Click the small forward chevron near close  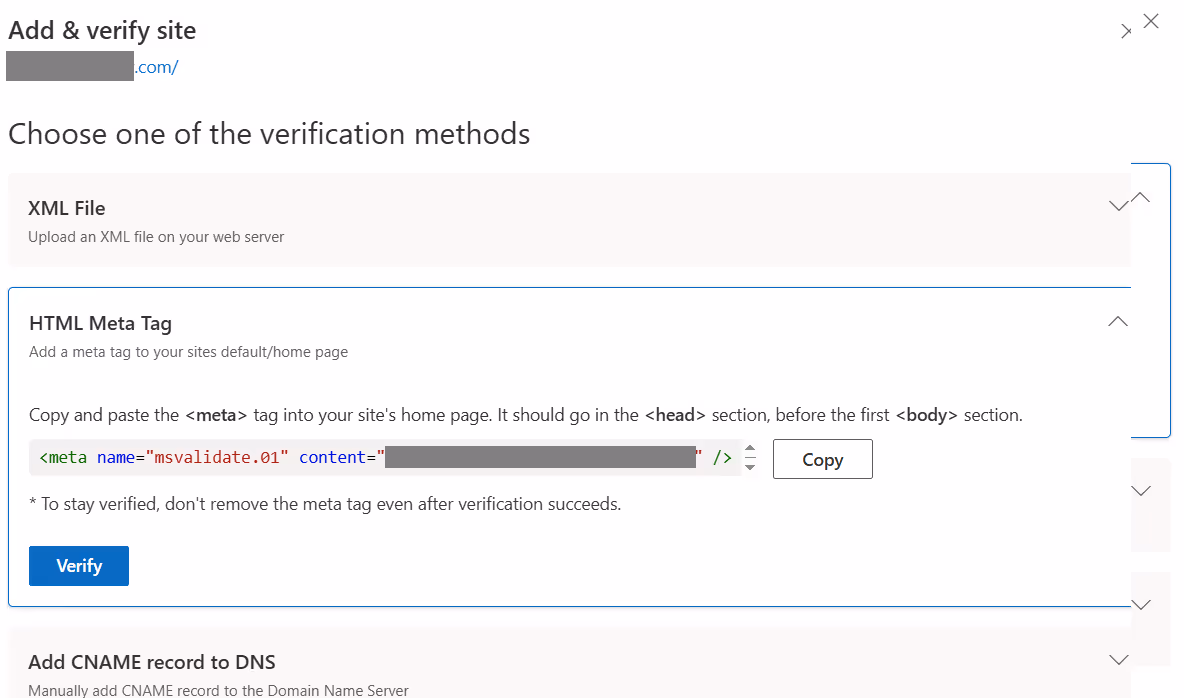[x=1126, y=31]
